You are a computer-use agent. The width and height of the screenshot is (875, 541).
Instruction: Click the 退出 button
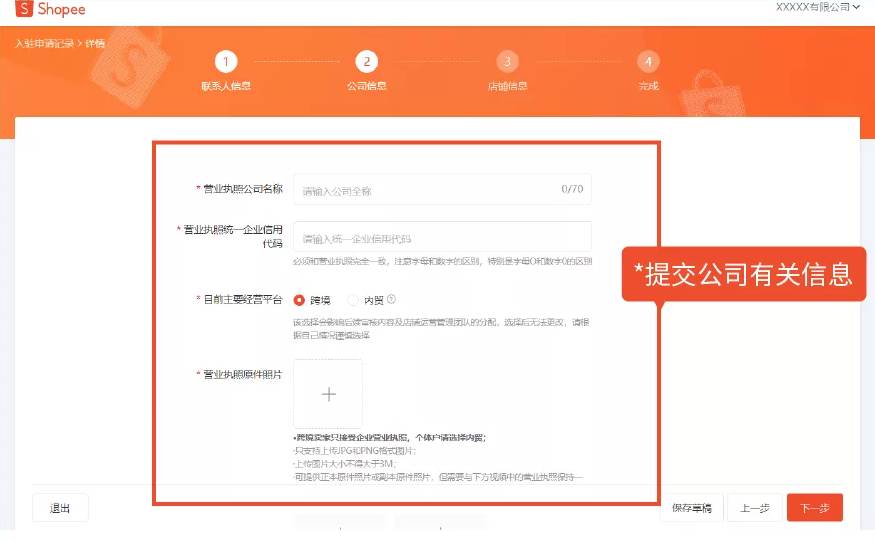60,508
